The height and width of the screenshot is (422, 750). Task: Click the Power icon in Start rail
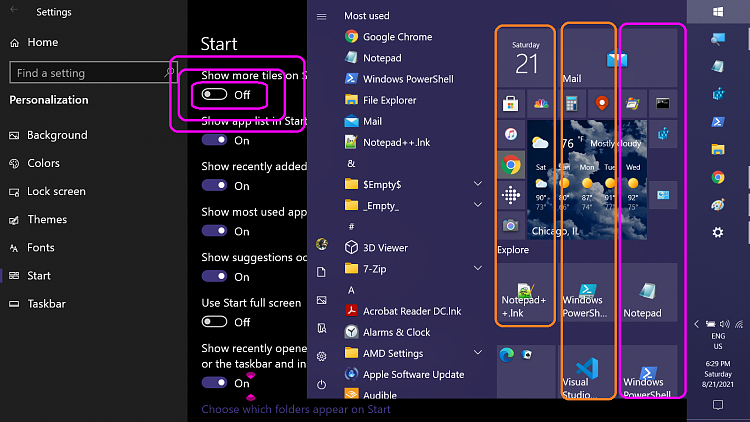pyautogui.click(x=321, y=385)
